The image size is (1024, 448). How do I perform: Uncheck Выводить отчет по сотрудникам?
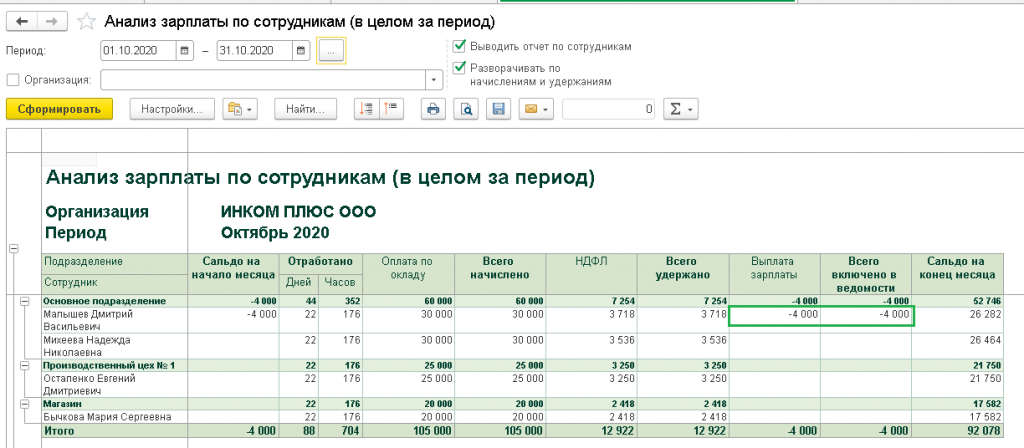tap(460, 46)
